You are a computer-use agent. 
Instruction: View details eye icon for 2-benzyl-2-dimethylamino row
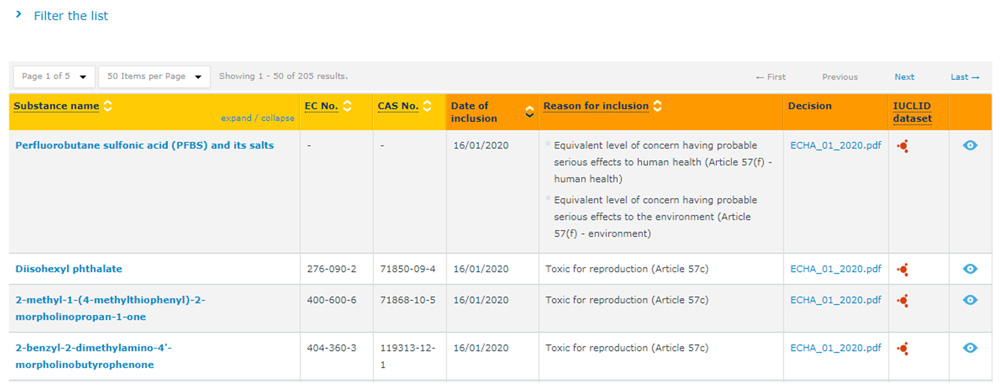970,347
